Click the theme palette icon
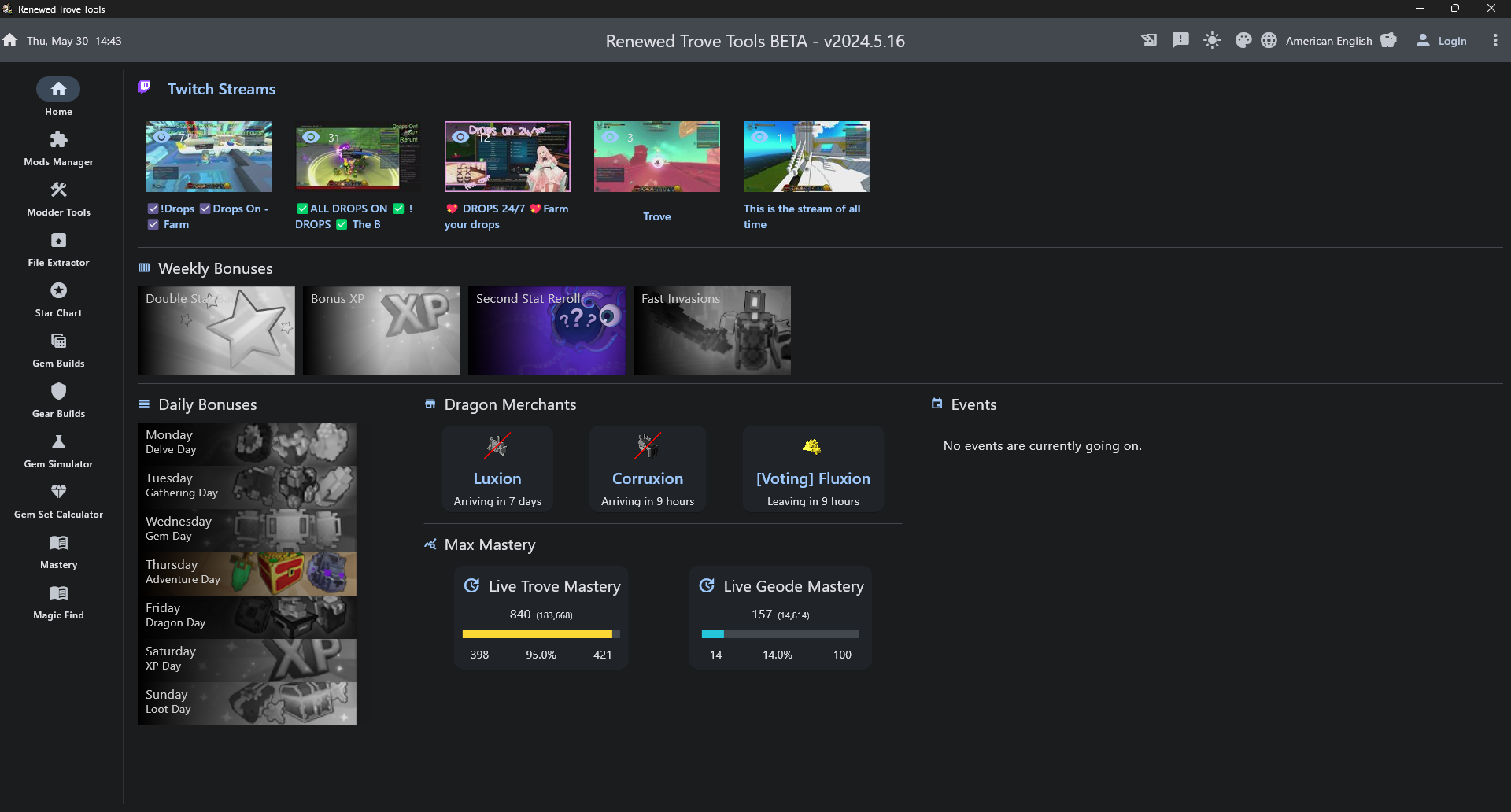This screenshot has height=812, width=1511. tap(1243, 40)
